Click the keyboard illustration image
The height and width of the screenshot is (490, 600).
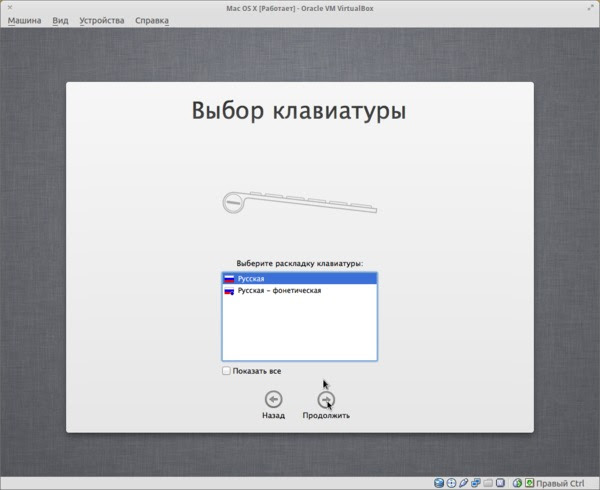click(x=300, y=202)
